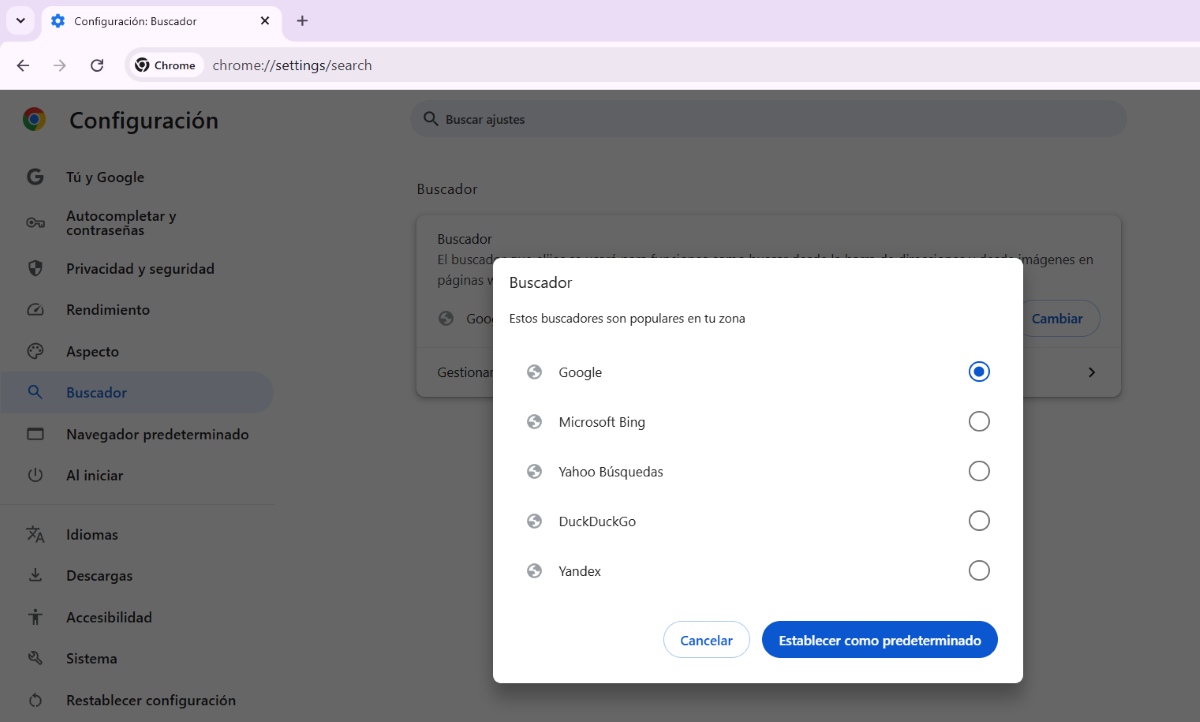Expand the search engines management chevron arrow

pos(1091,372)
